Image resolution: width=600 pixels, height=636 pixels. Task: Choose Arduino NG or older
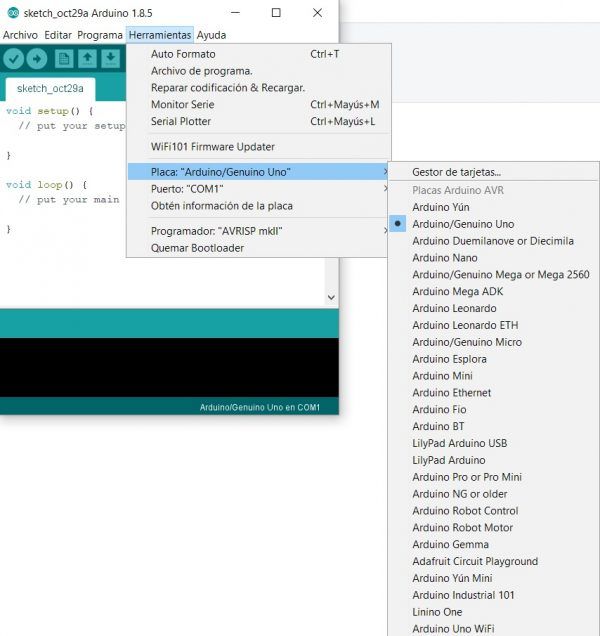pos(494,494)
